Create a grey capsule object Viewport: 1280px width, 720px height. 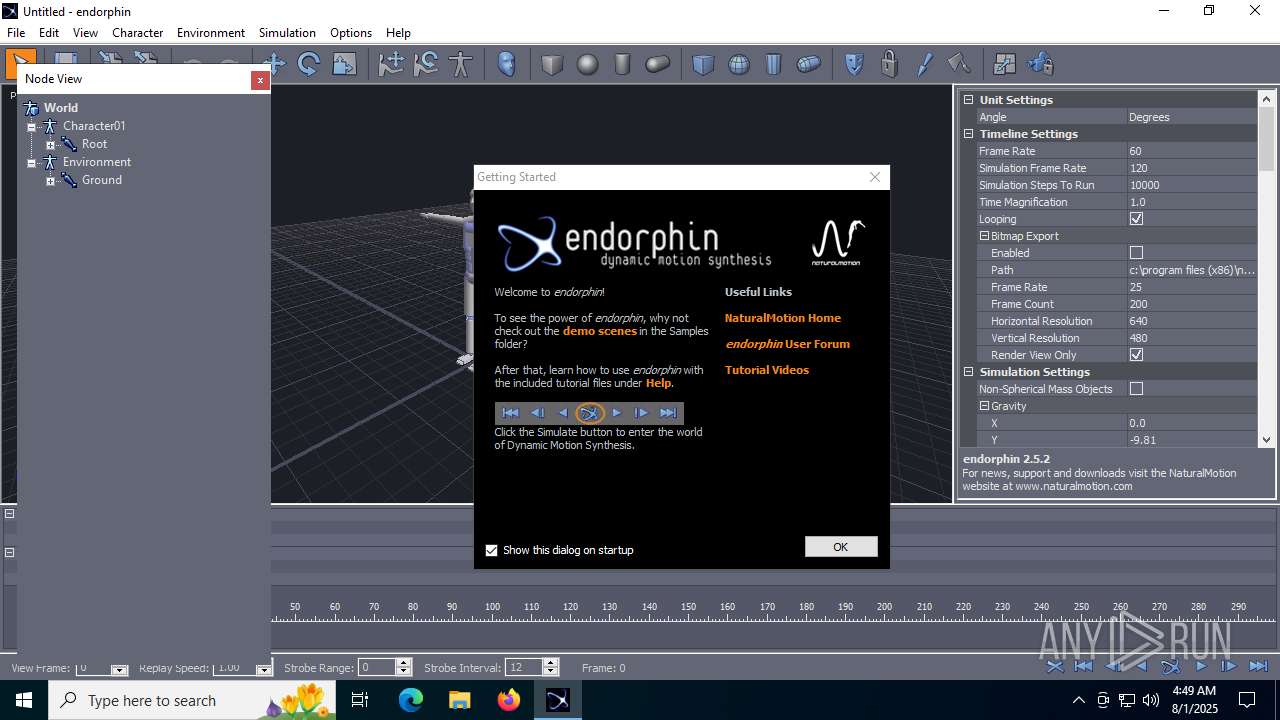657,65
